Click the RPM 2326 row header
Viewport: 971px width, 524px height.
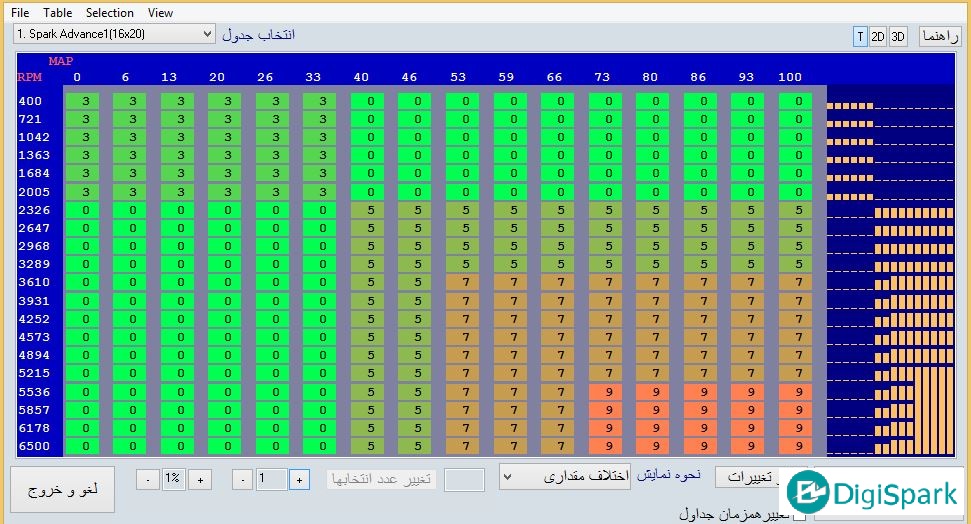pyautogui.click(x=34, y=210)
